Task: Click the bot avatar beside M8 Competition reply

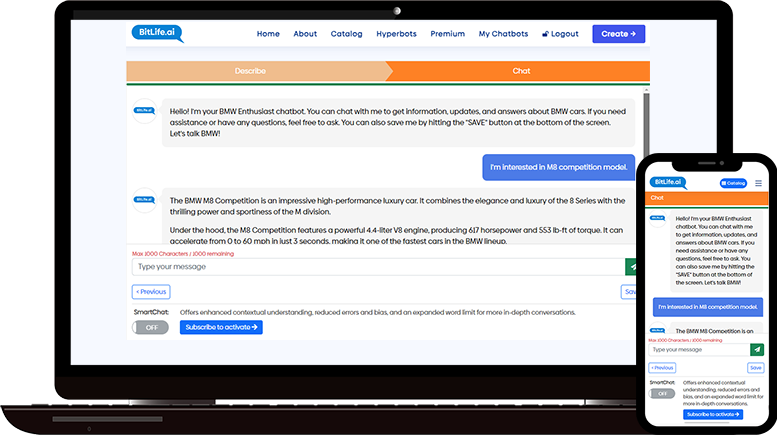Action: tap(144, 200)
